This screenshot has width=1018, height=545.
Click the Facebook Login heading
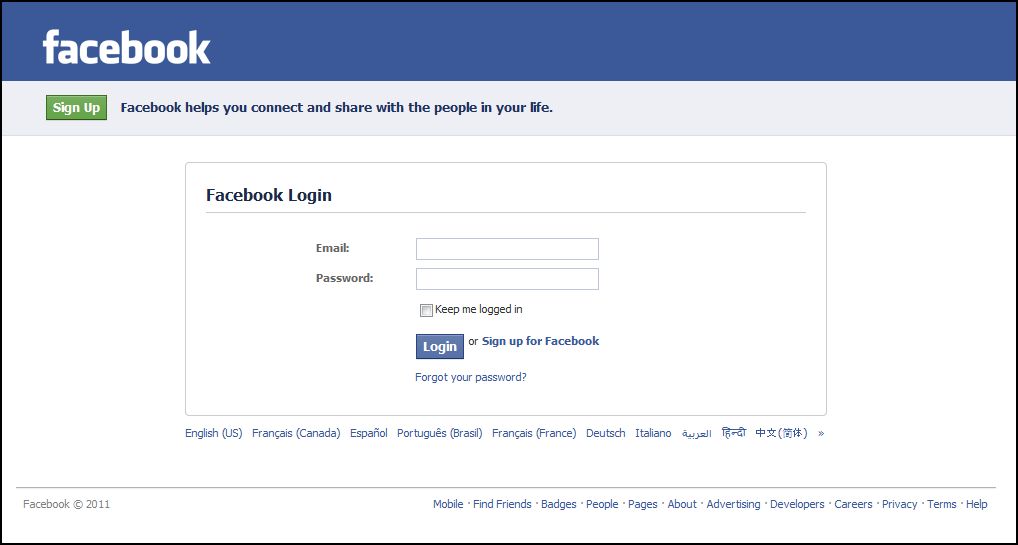269,195
